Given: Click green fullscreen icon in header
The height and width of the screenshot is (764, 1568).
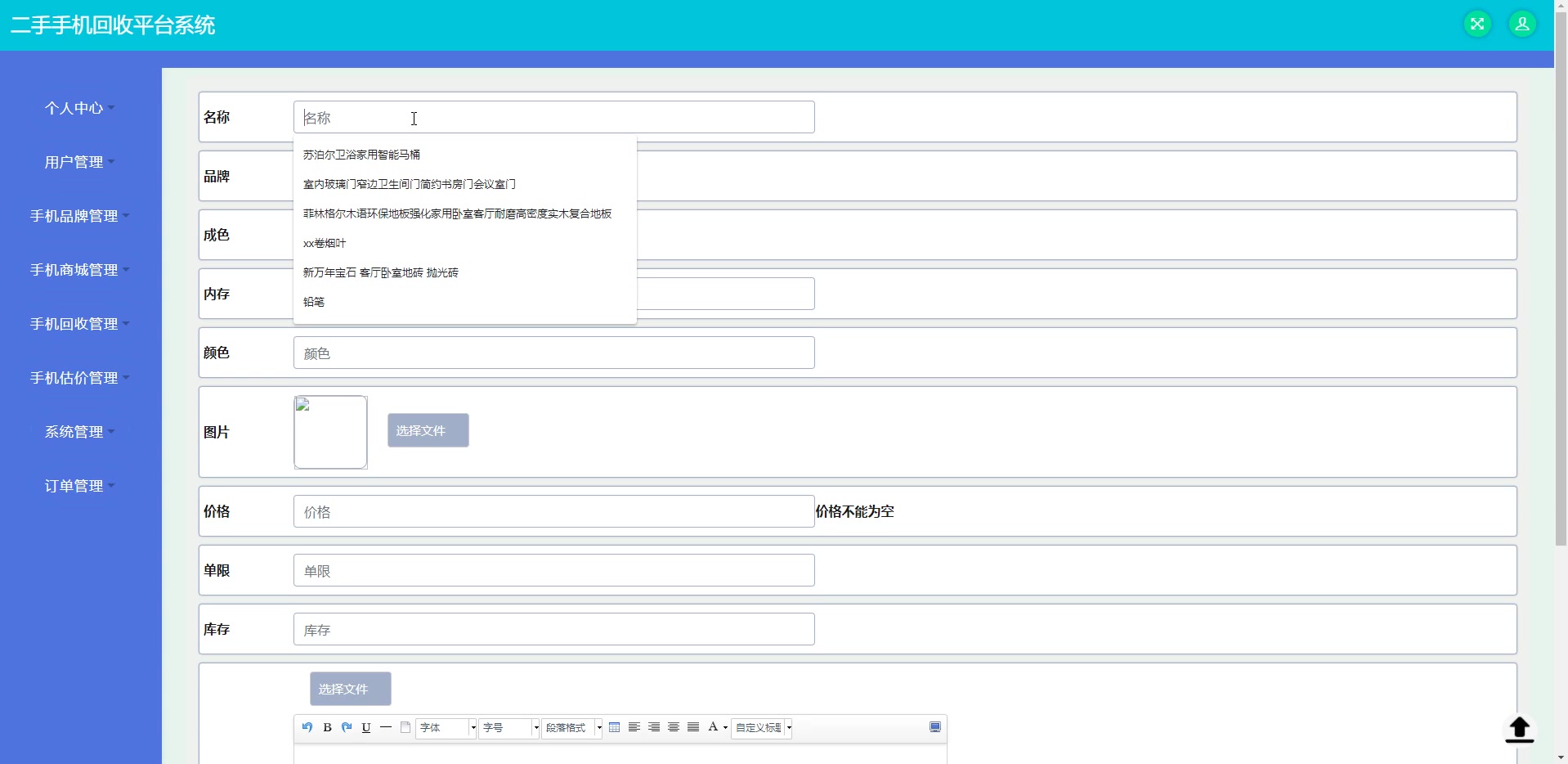Looking at the screenshot, I should click(x=1477, y=24).
